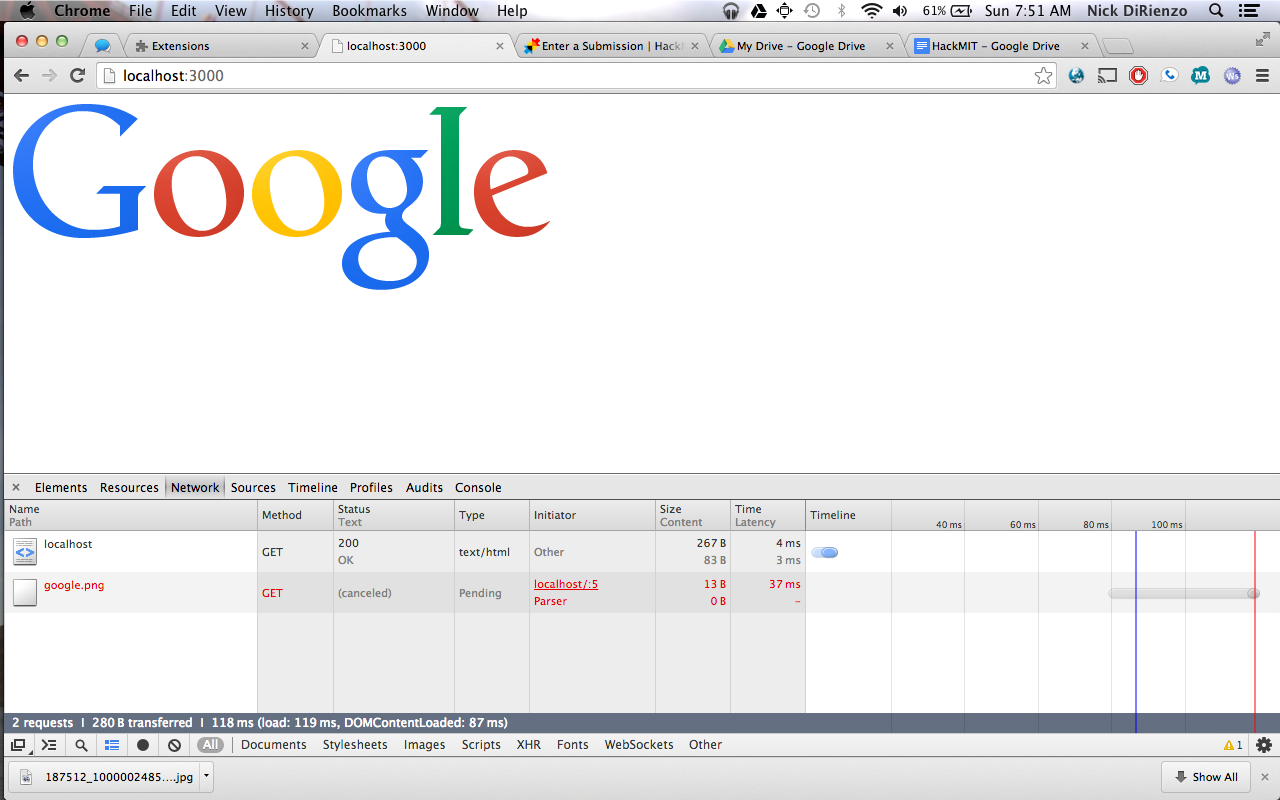
Task: Select the Network panel tab
Action: point(195,488)
